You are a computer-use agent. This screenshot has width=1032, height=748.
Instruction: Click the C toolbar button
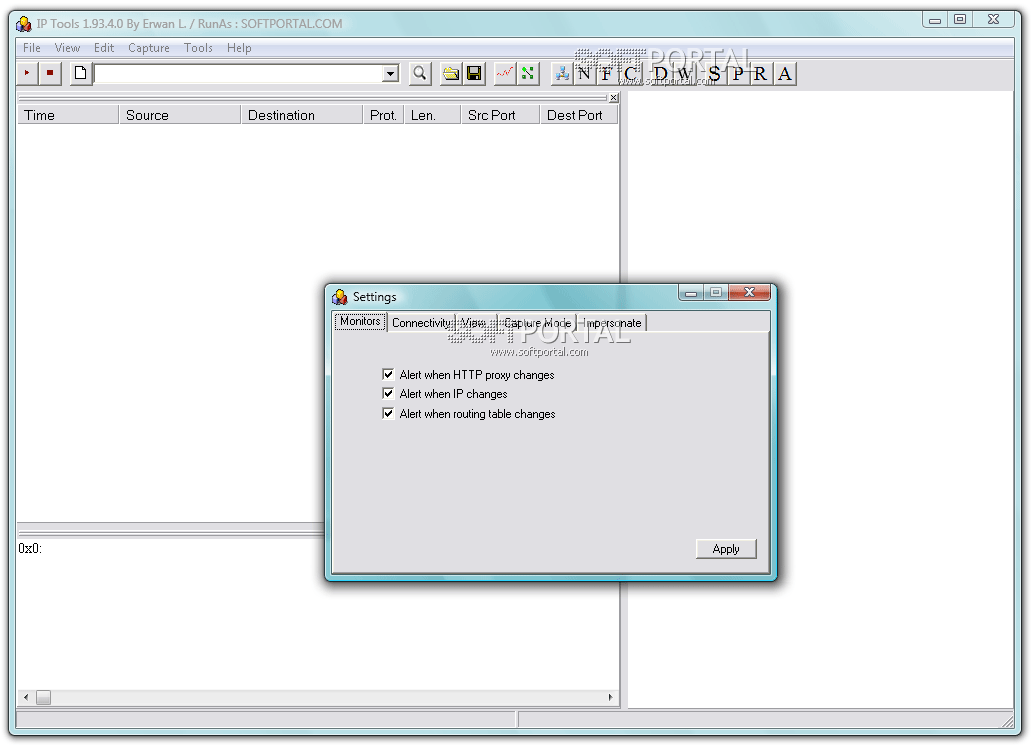(630, 73)
